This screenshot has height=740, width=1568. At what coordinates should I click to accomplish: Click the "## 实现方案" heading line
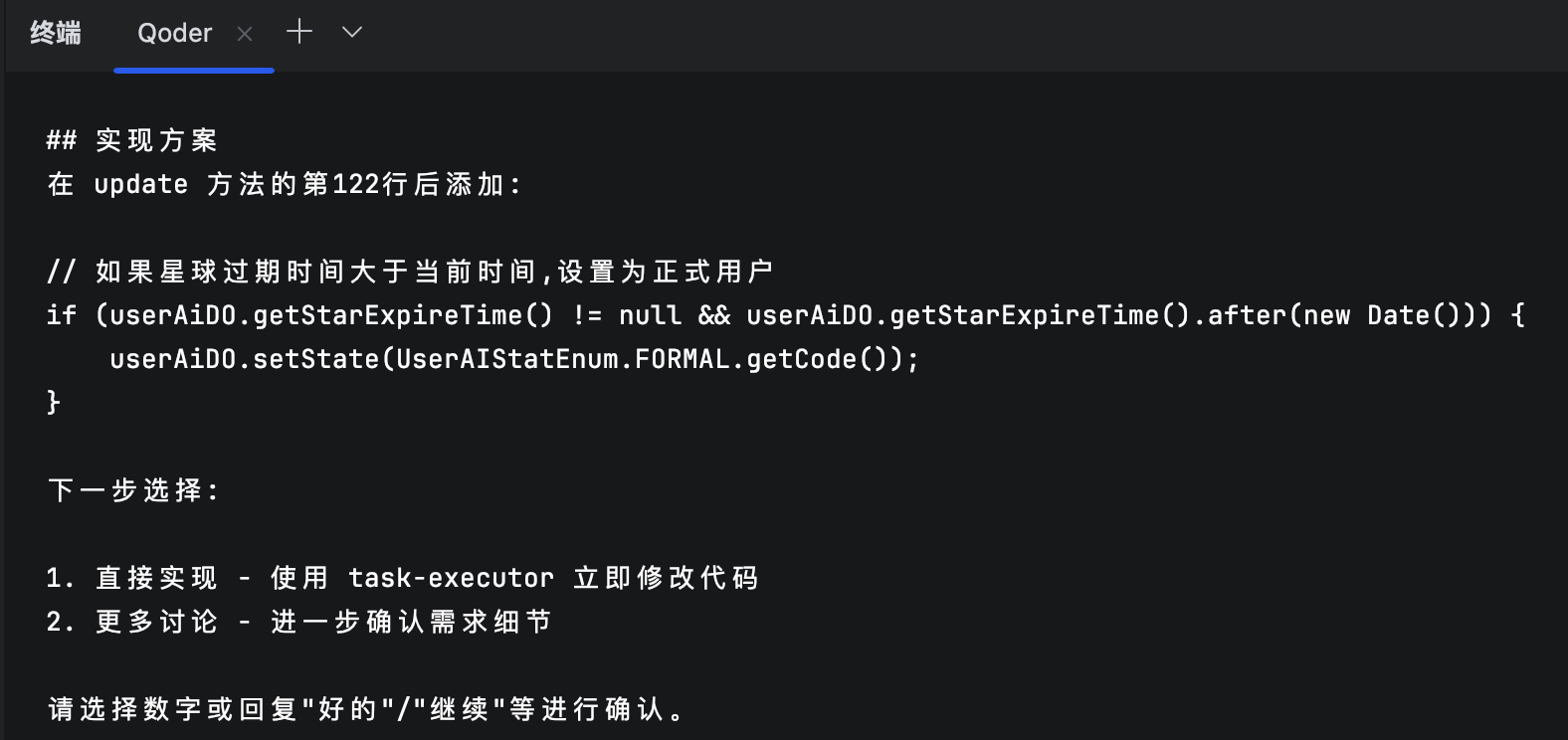[x=131, y=140]
